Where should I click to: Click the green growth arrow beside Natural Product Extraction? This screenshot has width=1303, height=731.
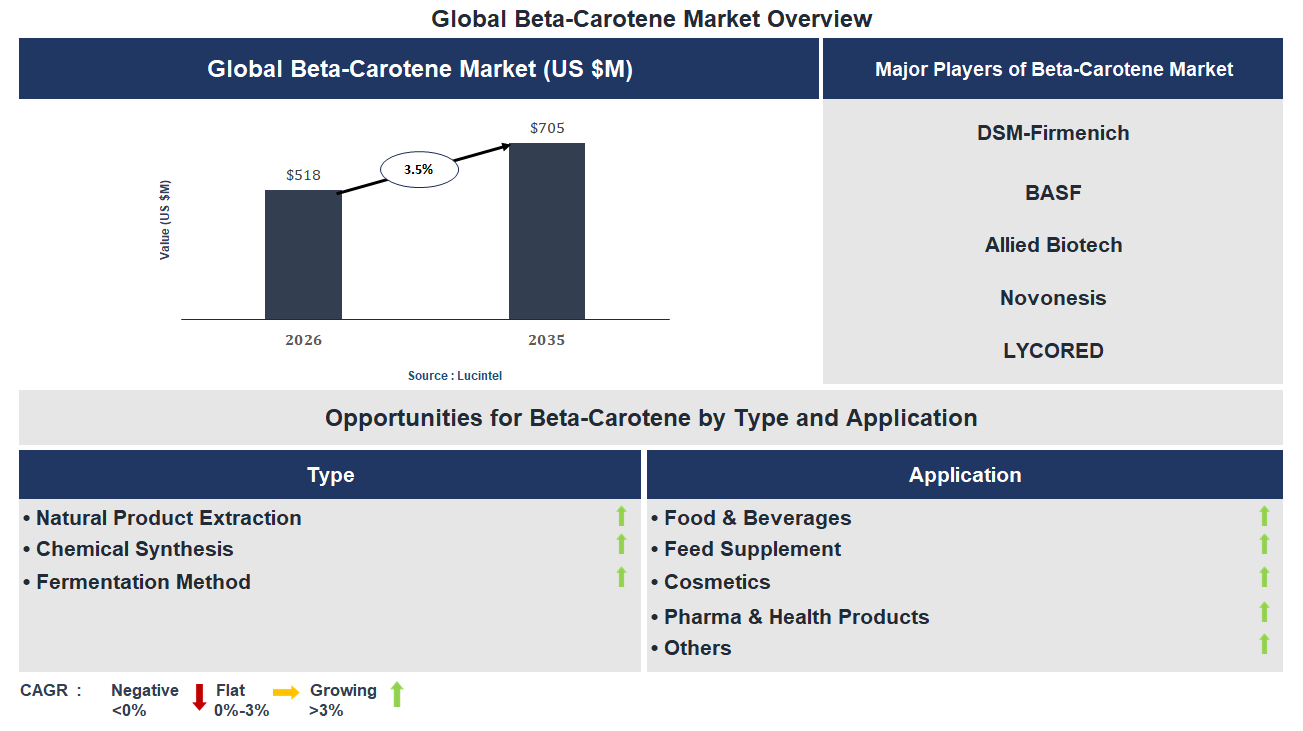[620, 516]
